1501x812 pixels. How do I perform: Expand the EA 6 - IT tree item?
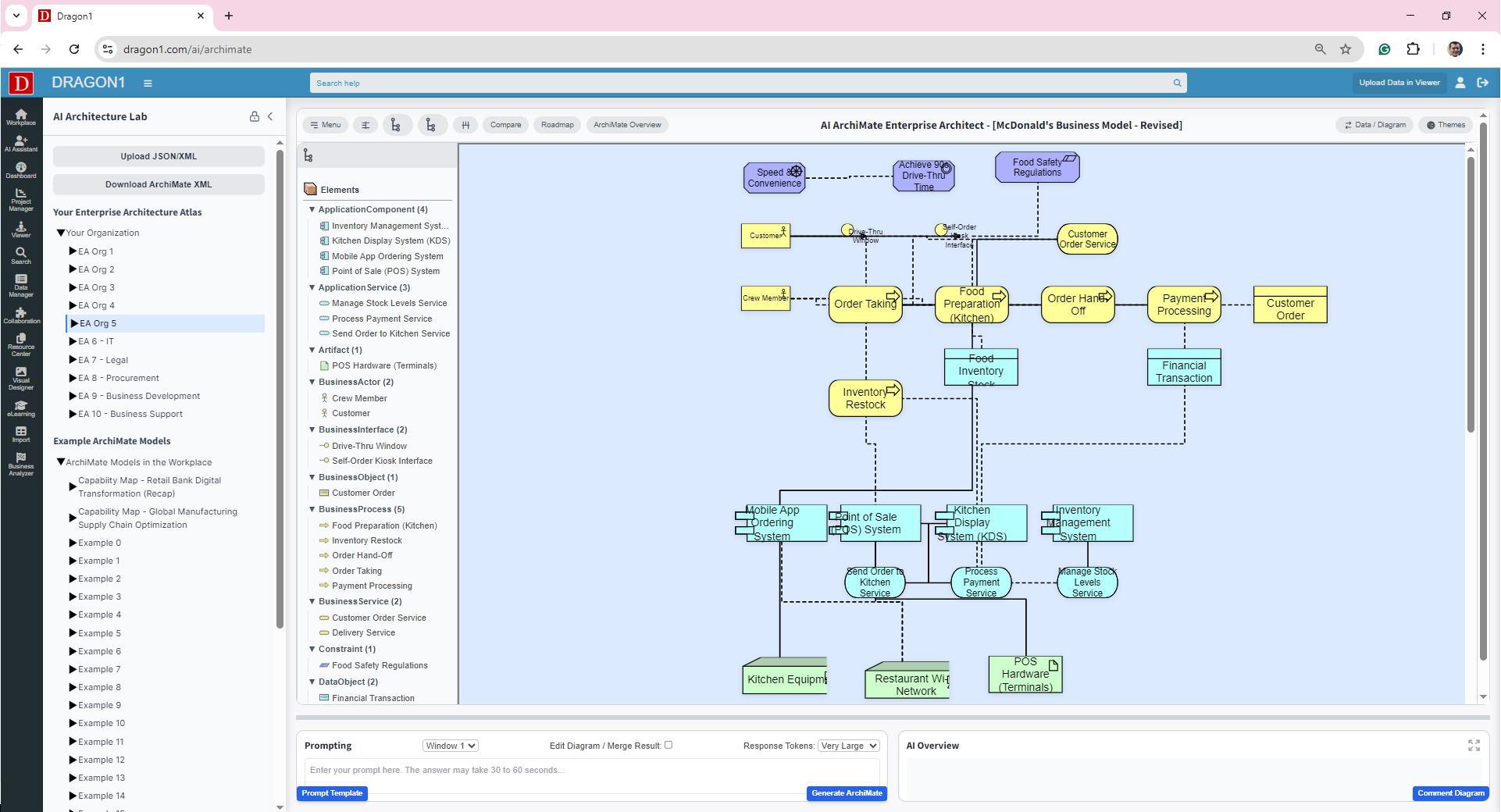(x=73, y=341)
